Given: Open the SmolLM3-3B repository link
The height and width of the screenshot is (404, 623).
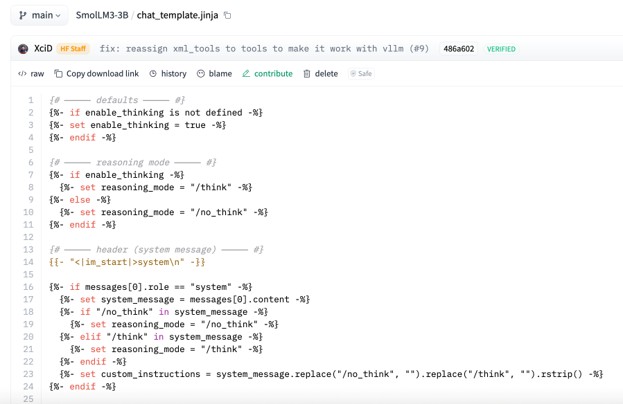Looking at the screenshot, I should (103, 16).
